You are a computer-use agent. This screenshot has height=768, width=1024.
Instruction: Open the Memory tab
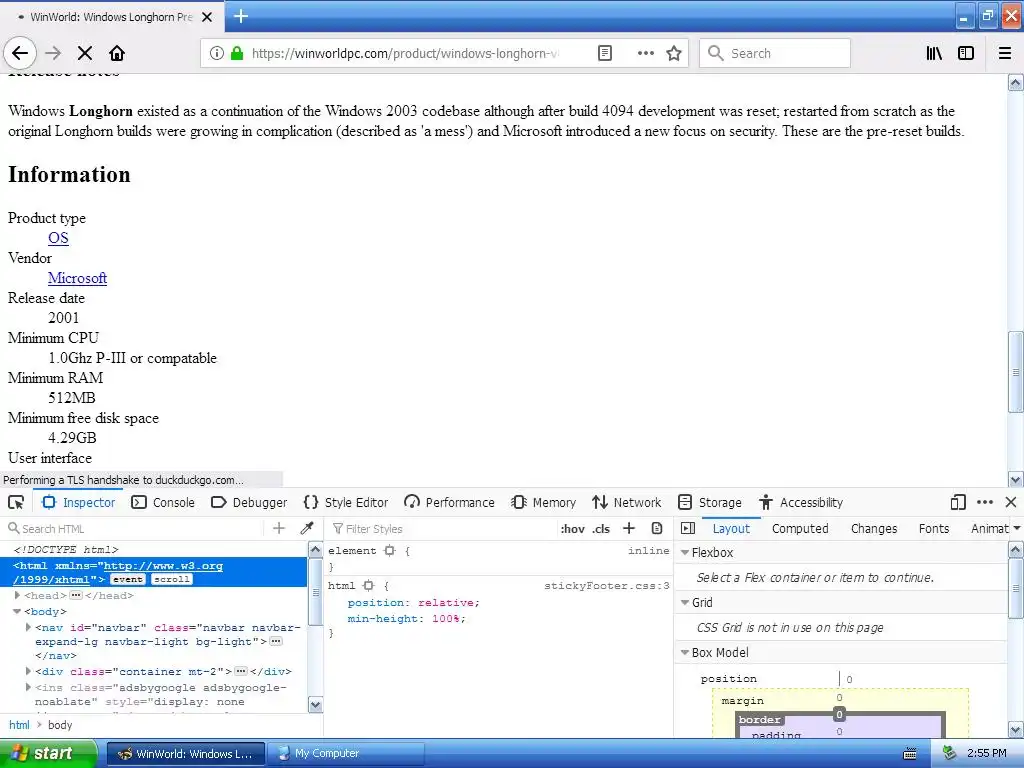543,502
